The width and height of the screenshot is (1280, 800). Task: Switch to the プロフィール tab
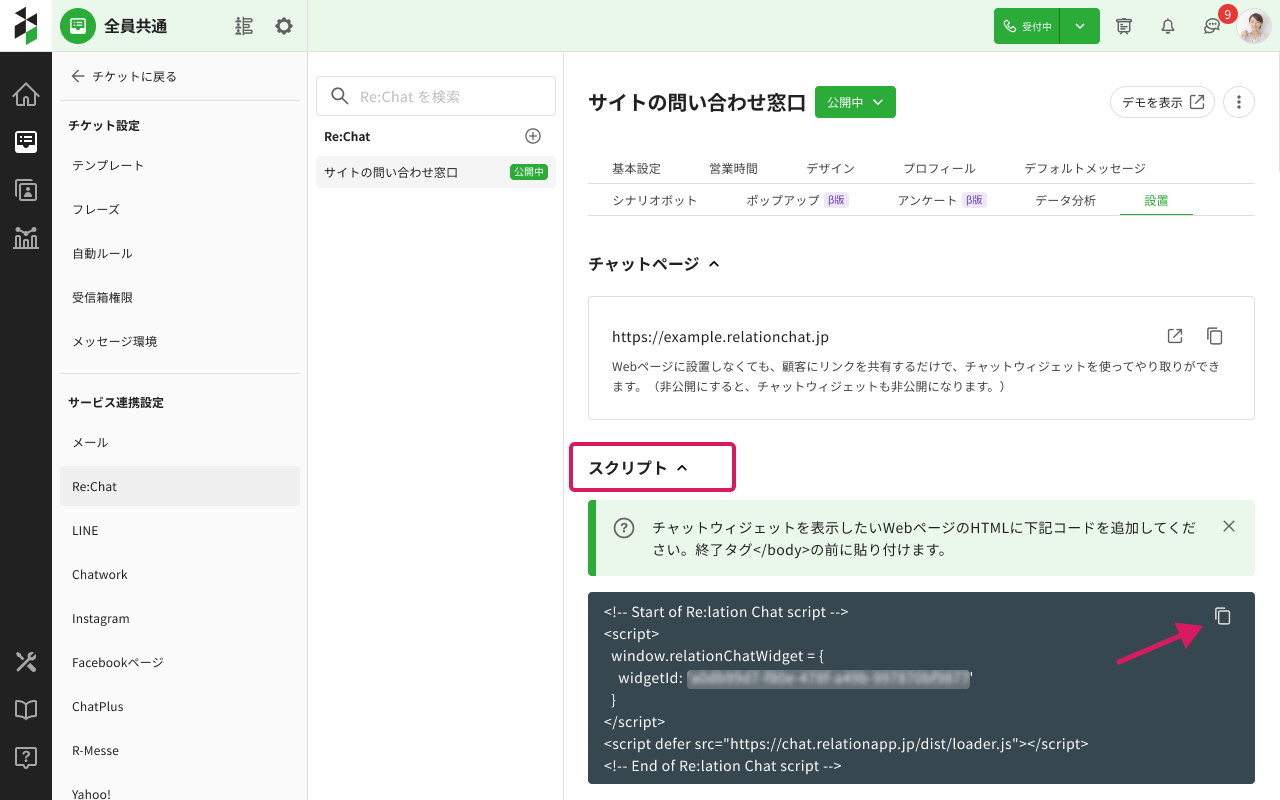point(939,169)
